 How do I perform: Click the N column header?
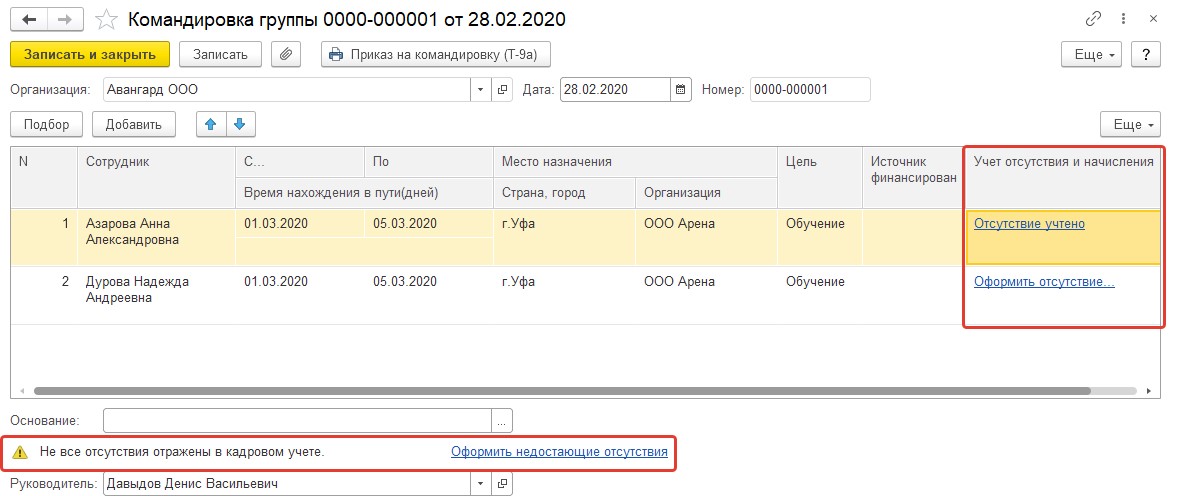(44, 177)
